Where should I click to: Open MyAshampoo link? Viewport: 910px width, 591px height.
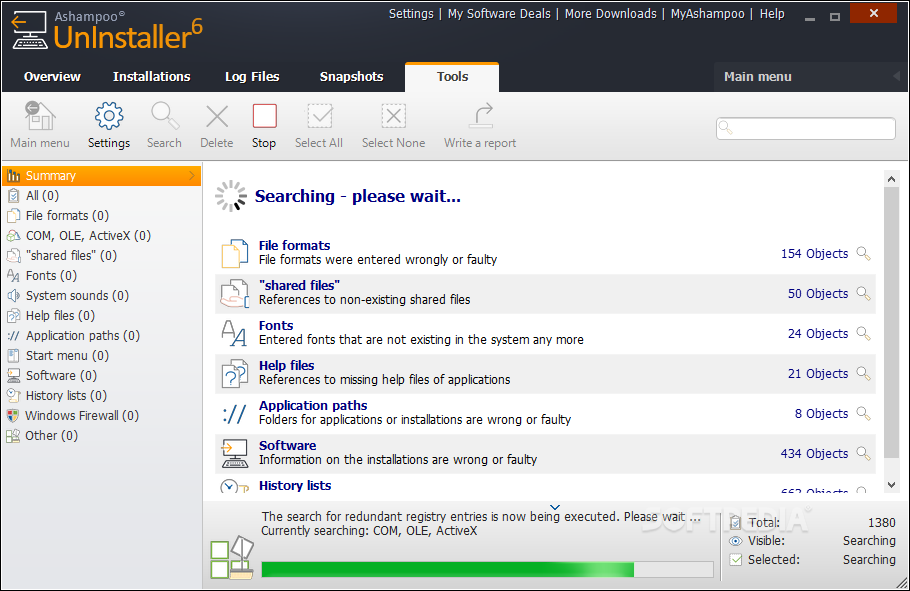point(707,14)
